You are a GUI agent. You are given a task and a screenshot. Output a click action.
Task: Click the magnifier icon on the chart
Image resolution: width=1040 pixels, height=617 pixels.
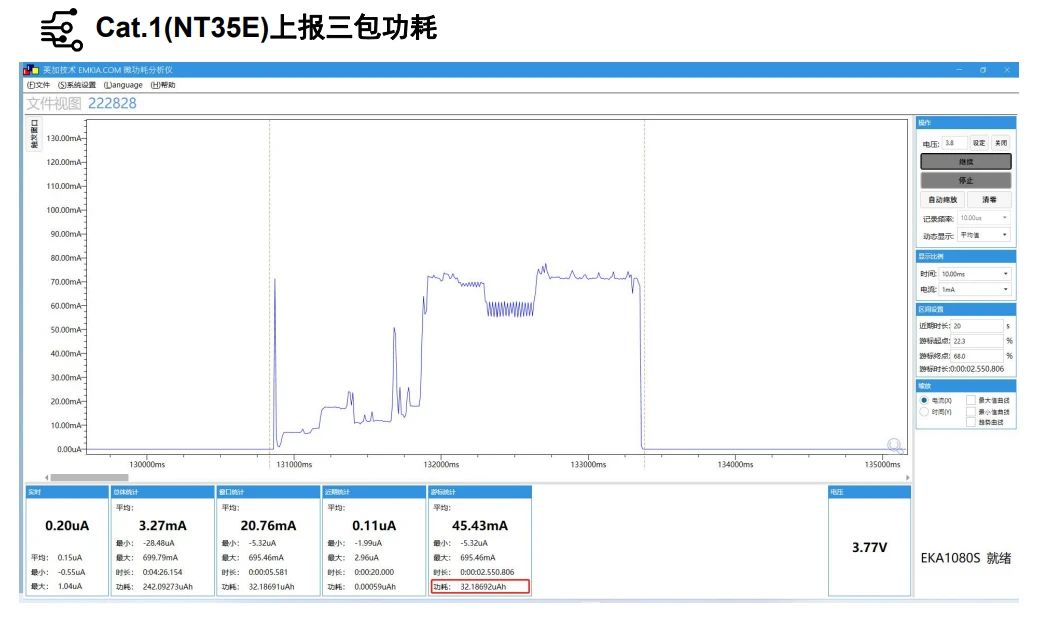point(895,446)
